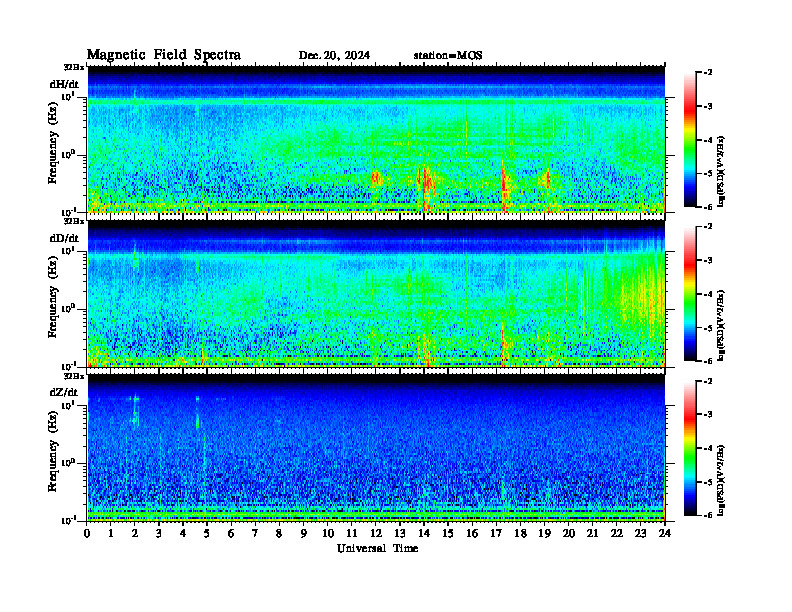The height and width of the screenshot is (612, 792).
Task: Click the "-2" value on dH/dt color bar
Action: pyautogui.click(x=708, y=73)
